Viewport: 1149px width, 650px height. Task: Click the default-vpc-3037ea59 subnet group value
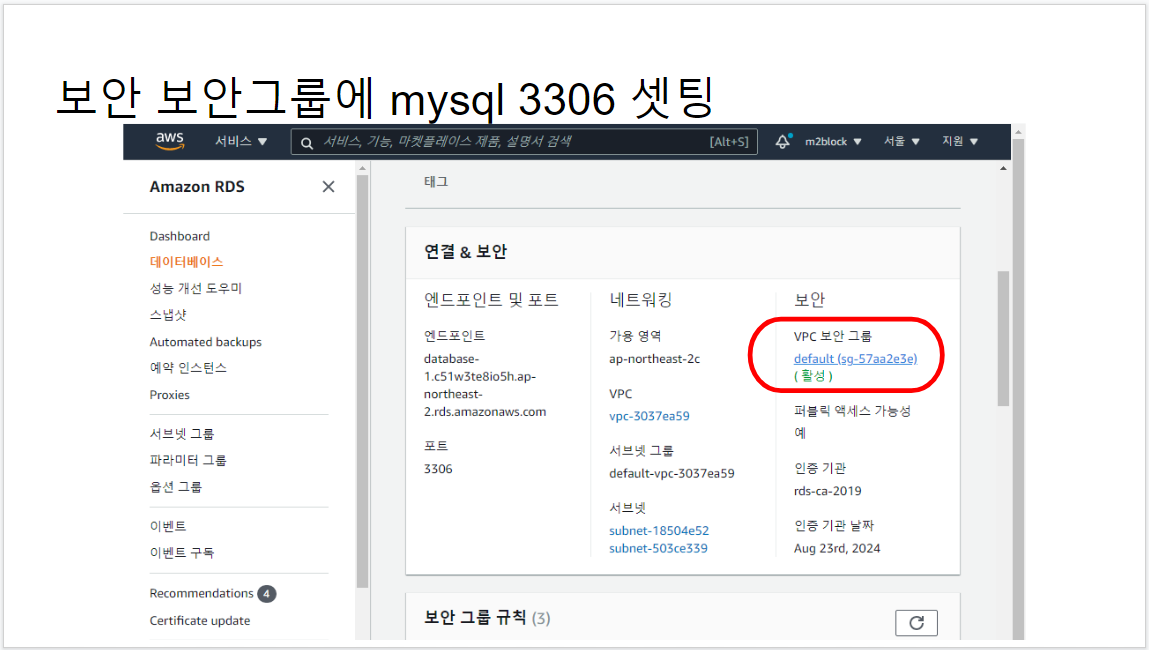(x=671, y=473)
